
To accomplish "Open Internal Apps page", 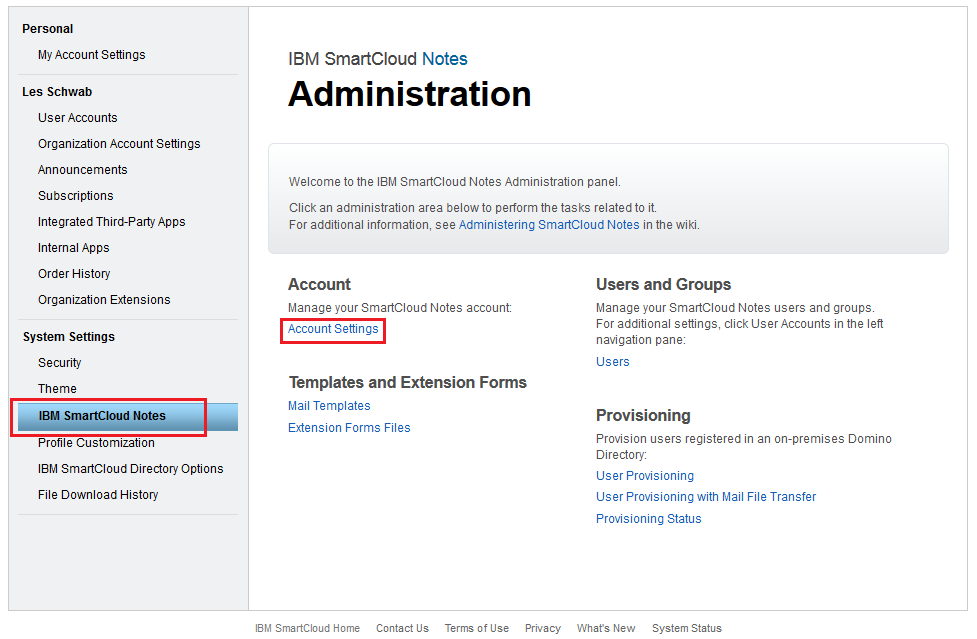I will click(x=73, y=248).
